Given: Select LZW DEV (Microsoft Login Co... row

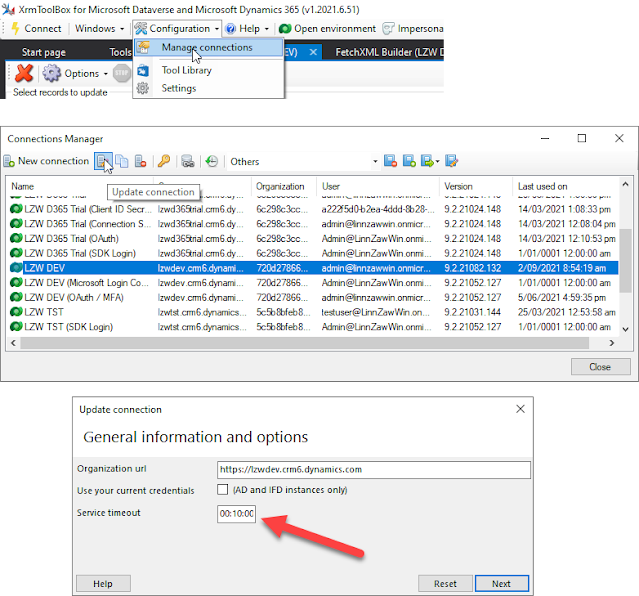Looking at the screenshot, I should pos(313,283).
